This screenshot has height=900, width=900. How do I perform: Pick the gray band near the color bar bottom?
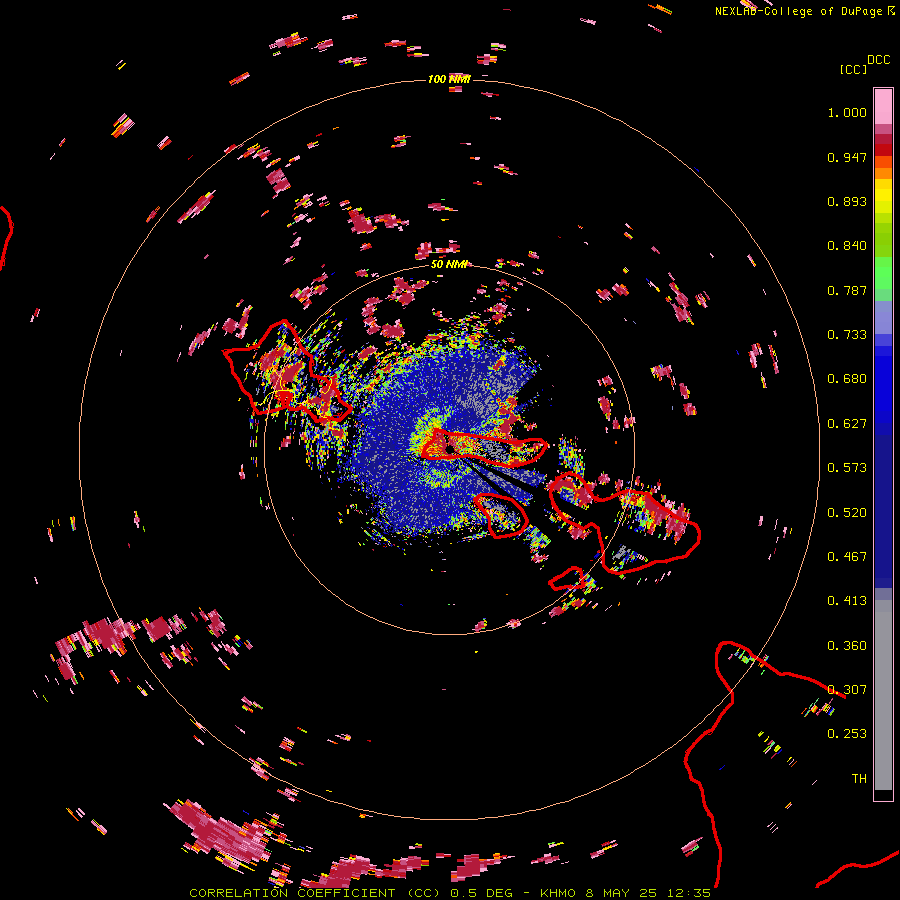pyautogui.click(x=883, y=695)
